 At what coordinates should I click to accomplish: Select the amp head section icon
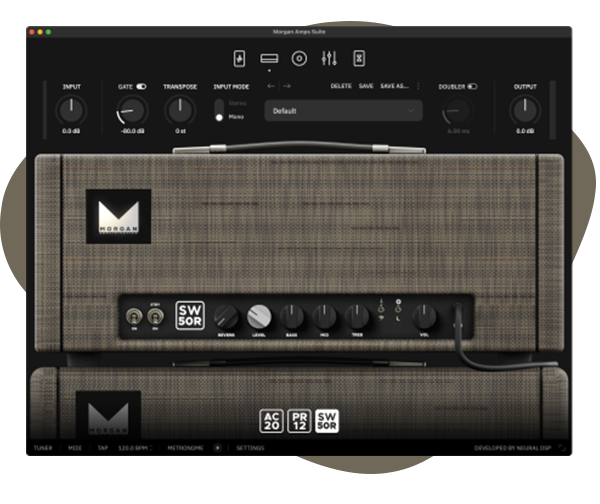[269, 58]
